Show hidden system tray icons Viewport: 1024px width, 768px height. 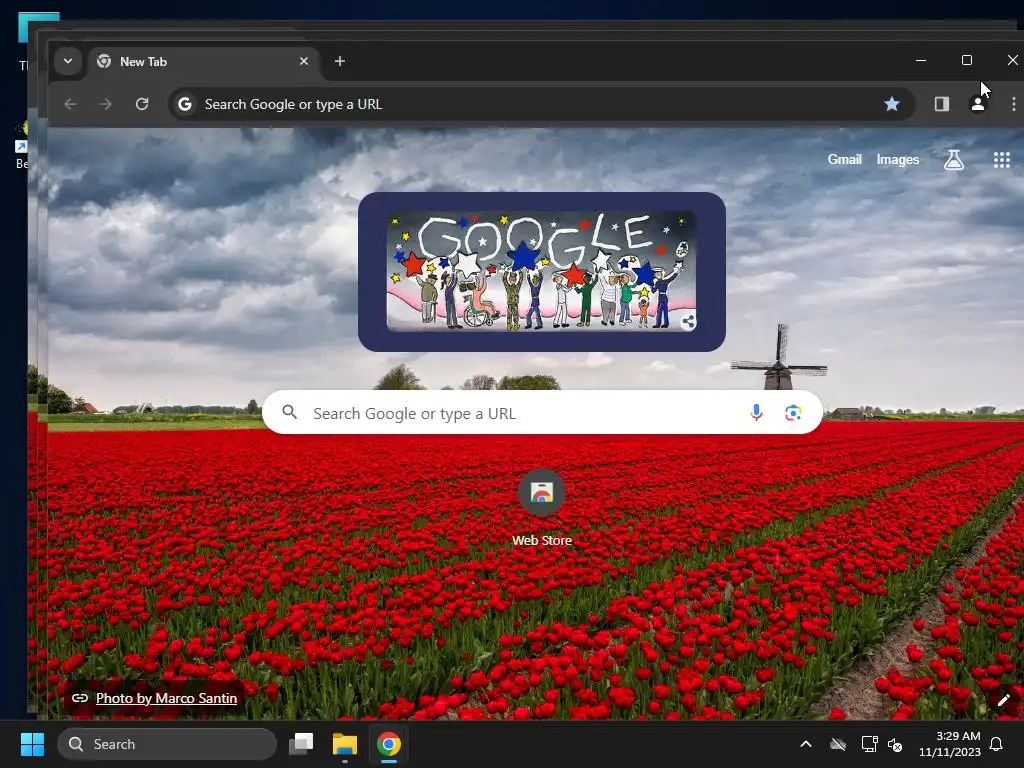pos(806,744)
